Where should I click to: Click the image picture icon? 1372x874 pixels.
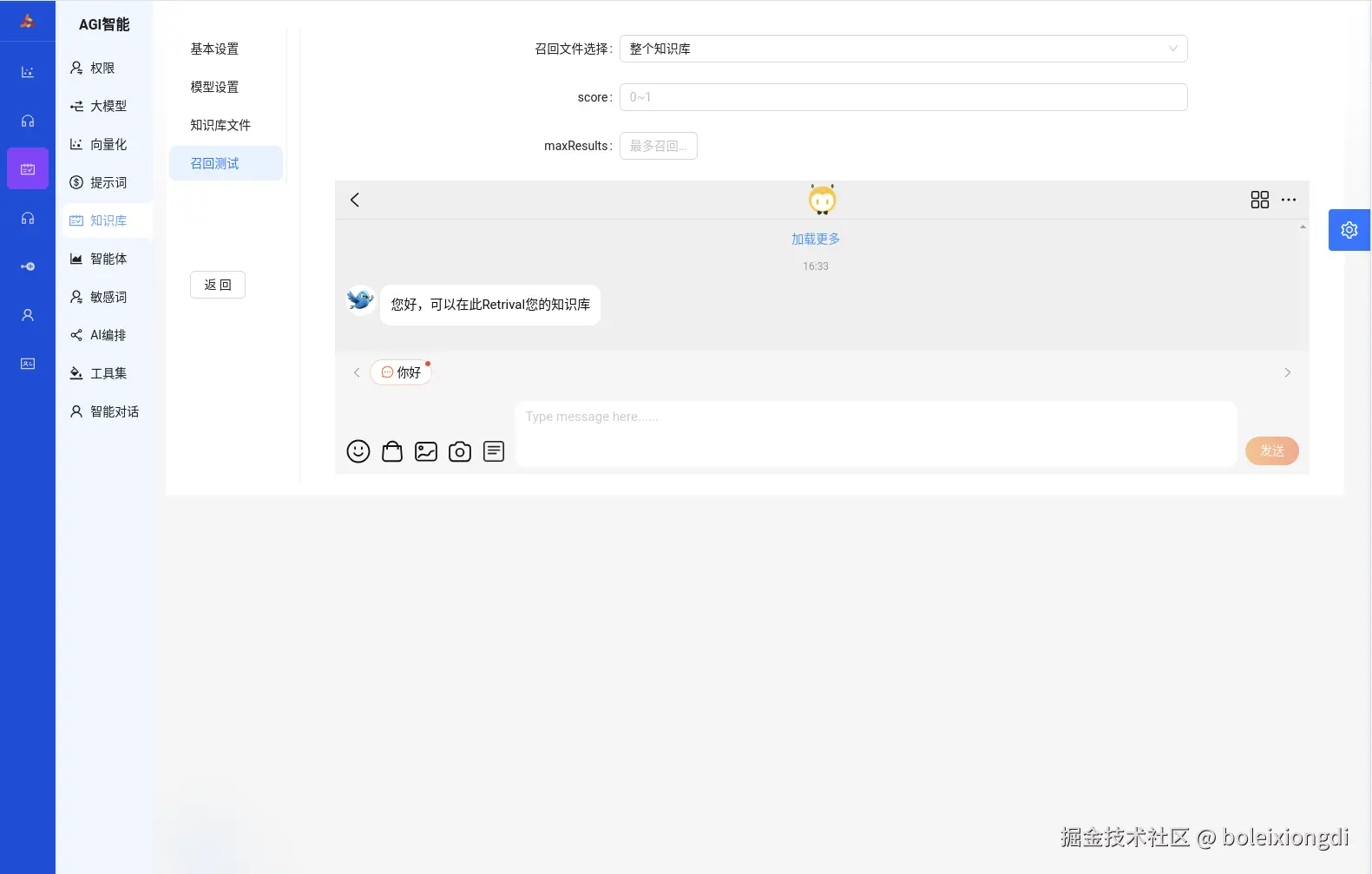426,451
